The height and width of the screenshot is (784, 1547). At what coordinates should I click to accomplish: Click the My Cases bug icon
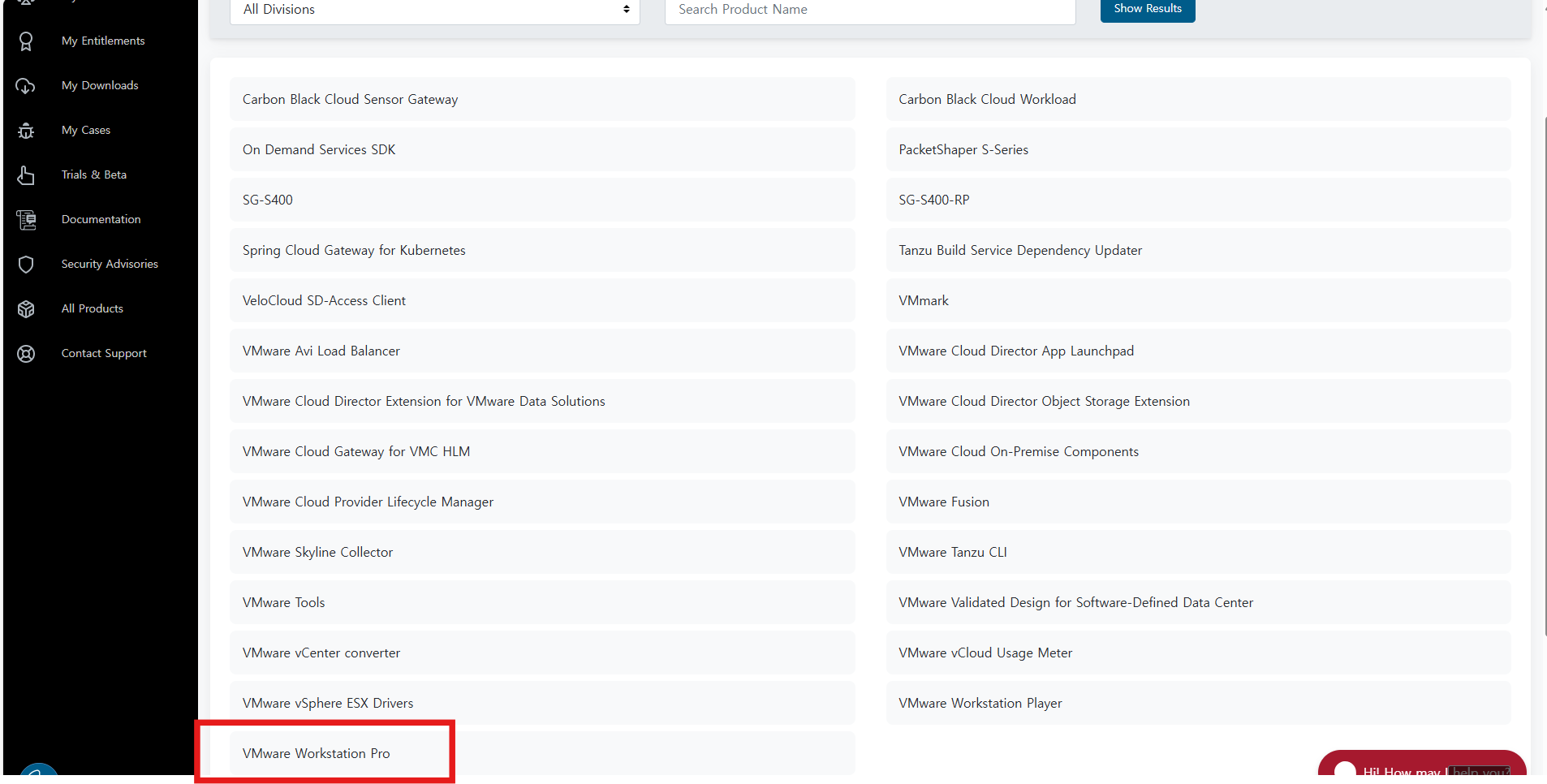(x=26, y=131)
